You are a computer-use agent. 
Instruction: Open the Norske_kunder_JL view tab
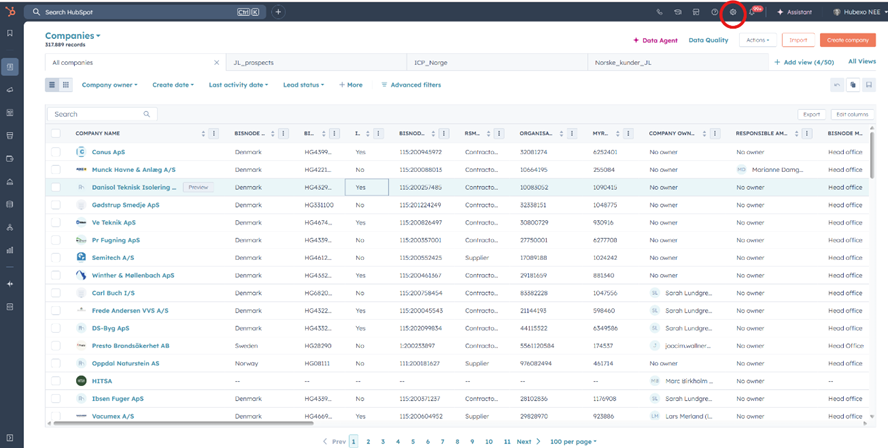[622, 62]
